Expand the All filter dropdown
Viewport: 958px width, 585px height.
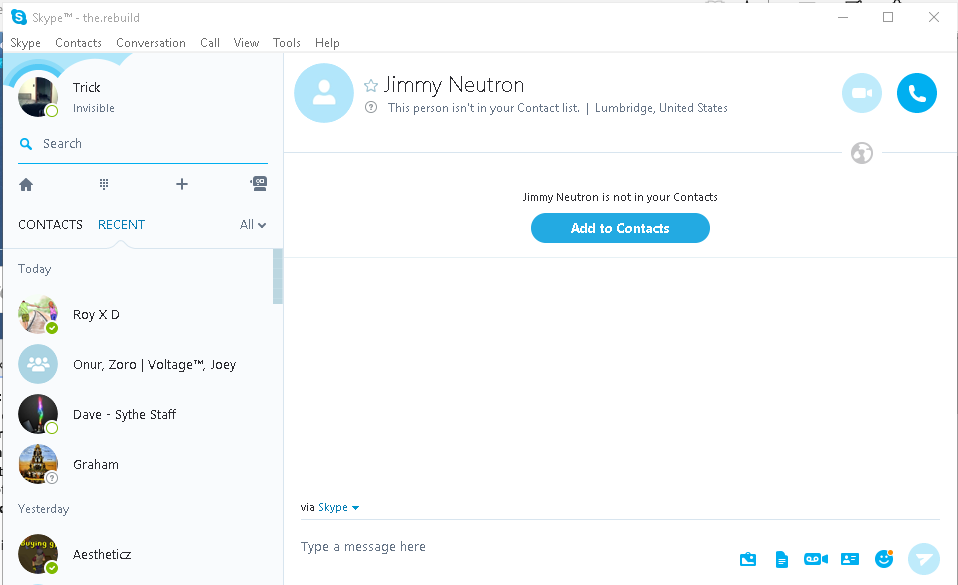[252, 224]
